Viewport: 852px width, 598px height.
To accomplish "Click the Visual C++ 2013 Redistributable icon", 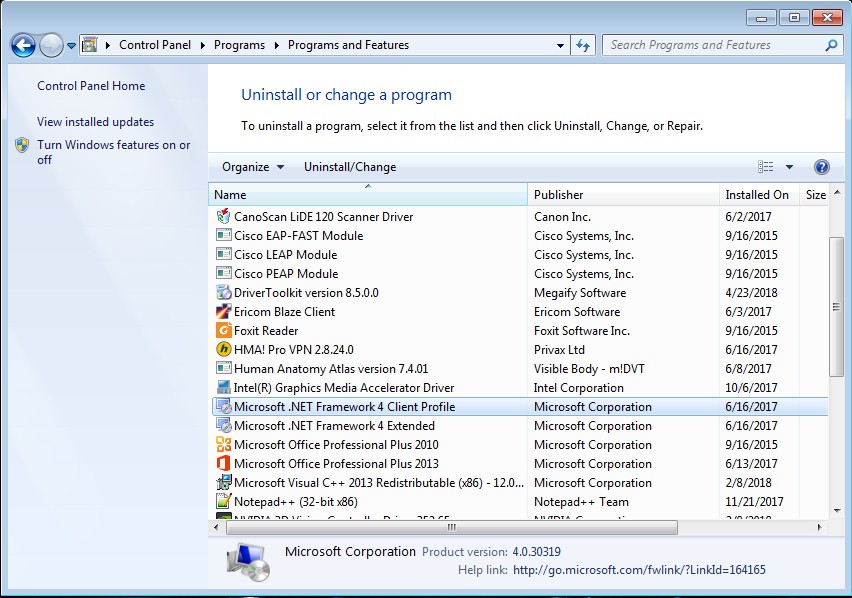I will (223, 482).
